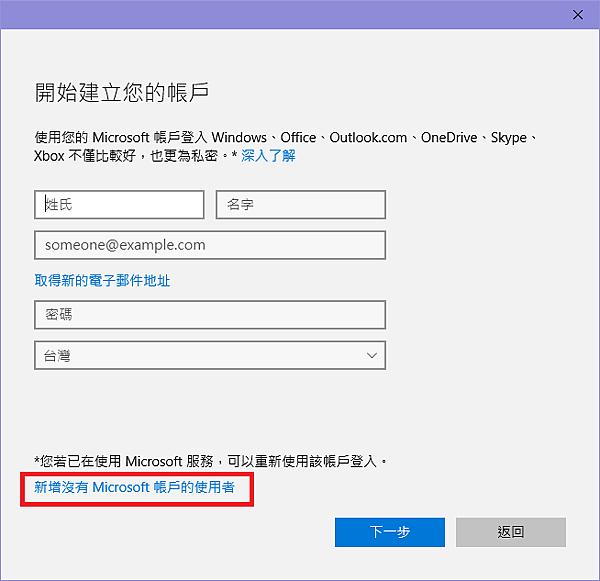
Task: Click the 返回 button
Action: pos(511,532)
